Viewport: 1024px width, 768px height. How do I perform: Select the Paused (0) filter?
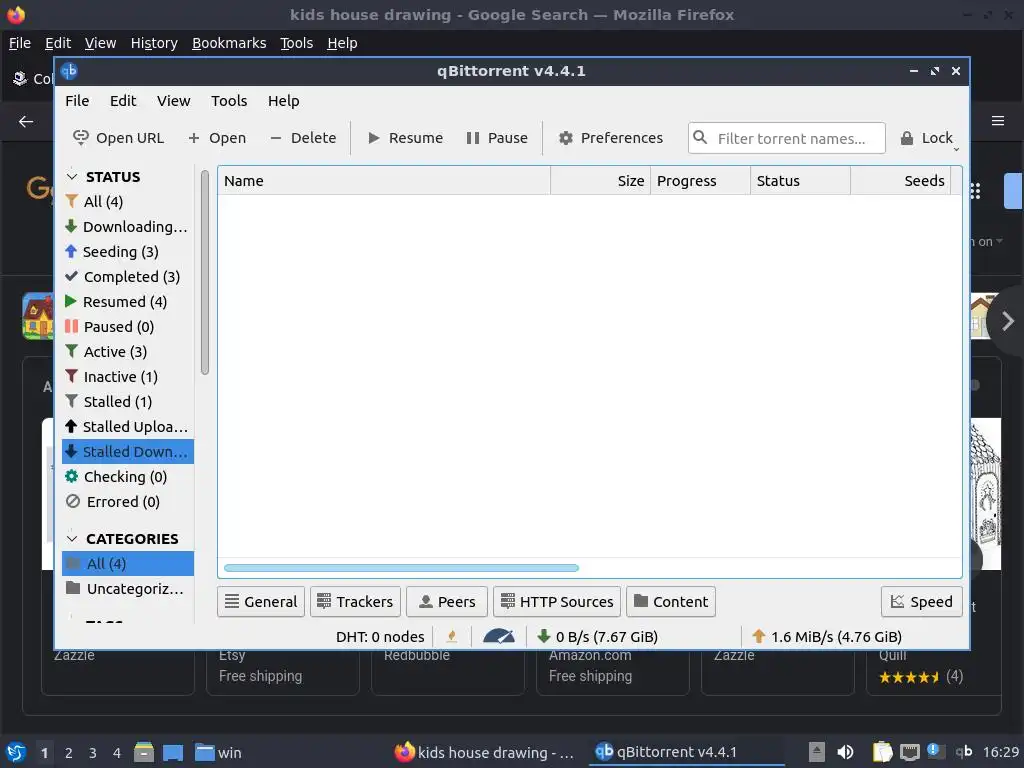(x=128, y=327)
